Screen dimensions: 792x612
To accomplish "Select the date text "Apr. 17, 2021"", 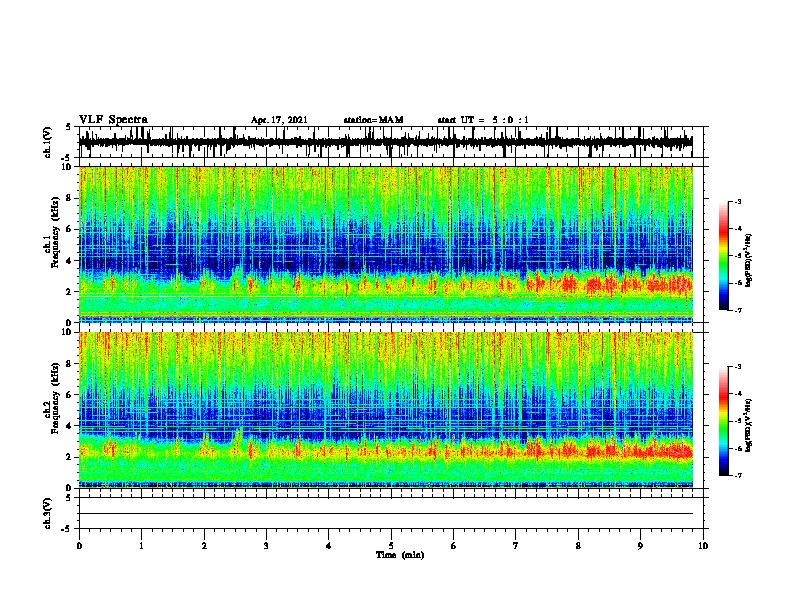I will click(279, 120).
